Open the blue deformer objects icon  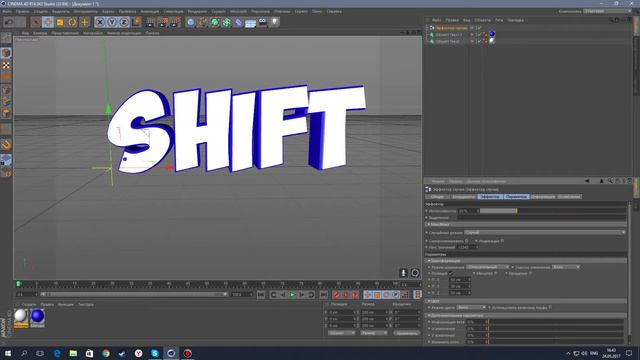[x=239, y=22]
